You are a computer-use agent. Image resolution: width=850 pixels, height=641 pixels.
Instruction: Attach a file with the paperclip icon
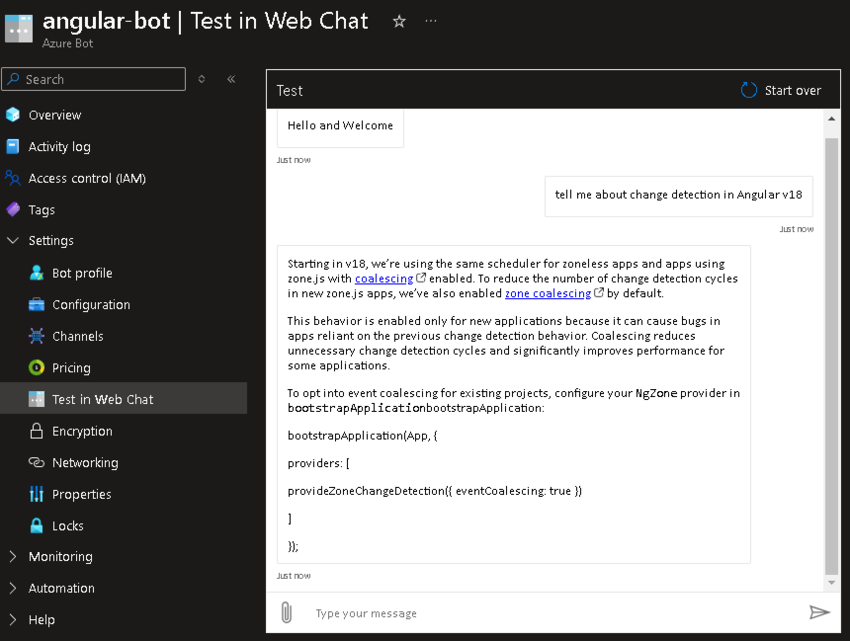[x=287, y=612]
